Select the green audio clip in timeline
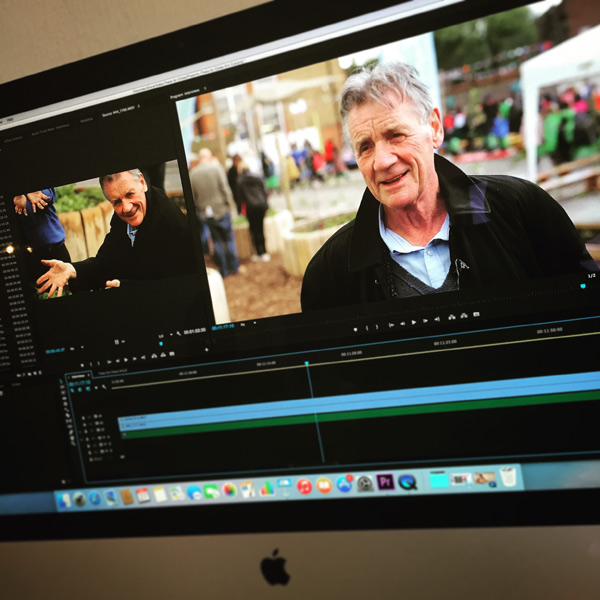 [360, 416]
